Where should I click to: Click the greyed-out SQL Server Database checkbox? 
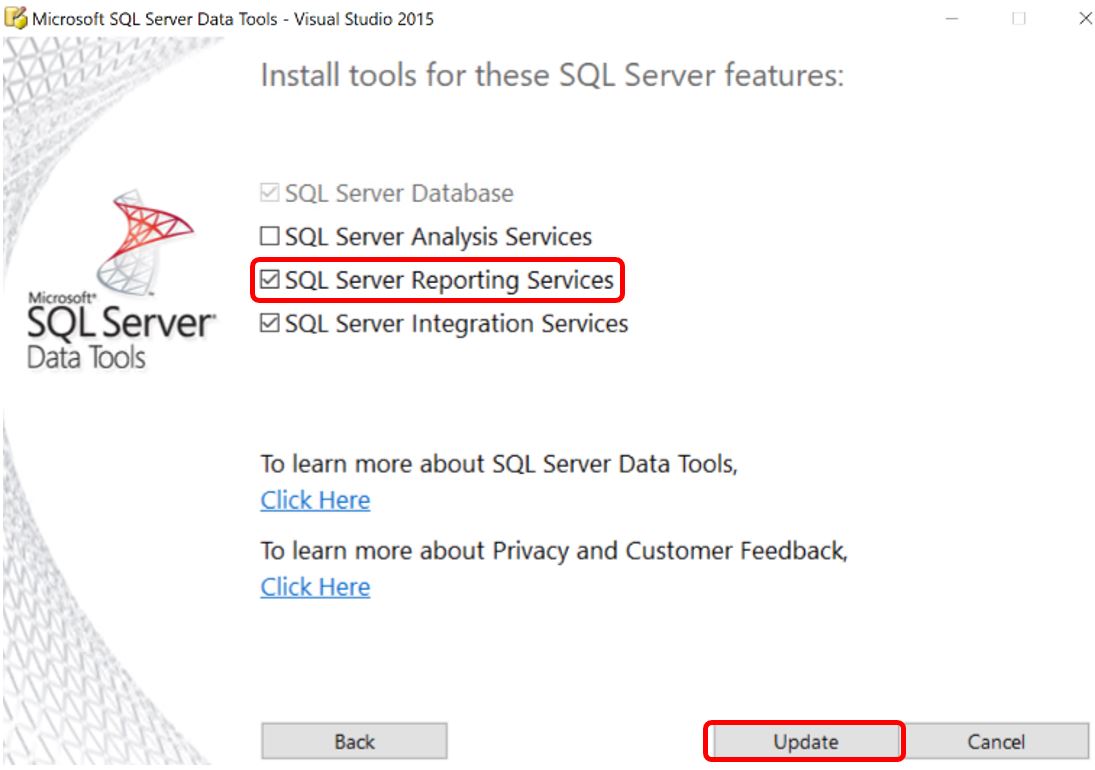tap(270, 194)
